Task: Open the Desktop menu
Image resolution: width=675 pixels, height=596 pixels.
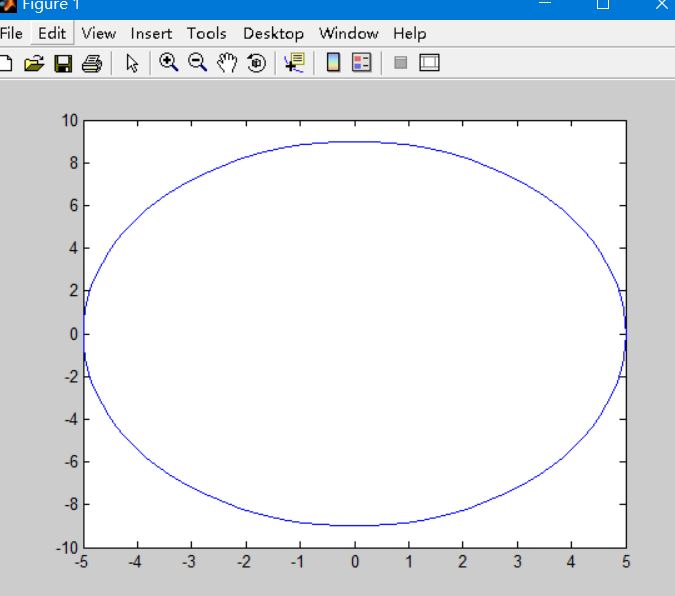Action: click(273, 34)
